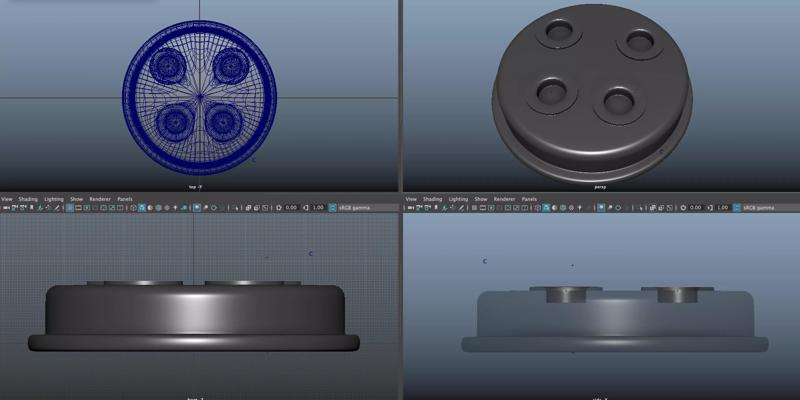800x400 pixels.
Task: Toggle X-Ray Active Components in lower-right panel toolbar
Action: pos(660,208)
